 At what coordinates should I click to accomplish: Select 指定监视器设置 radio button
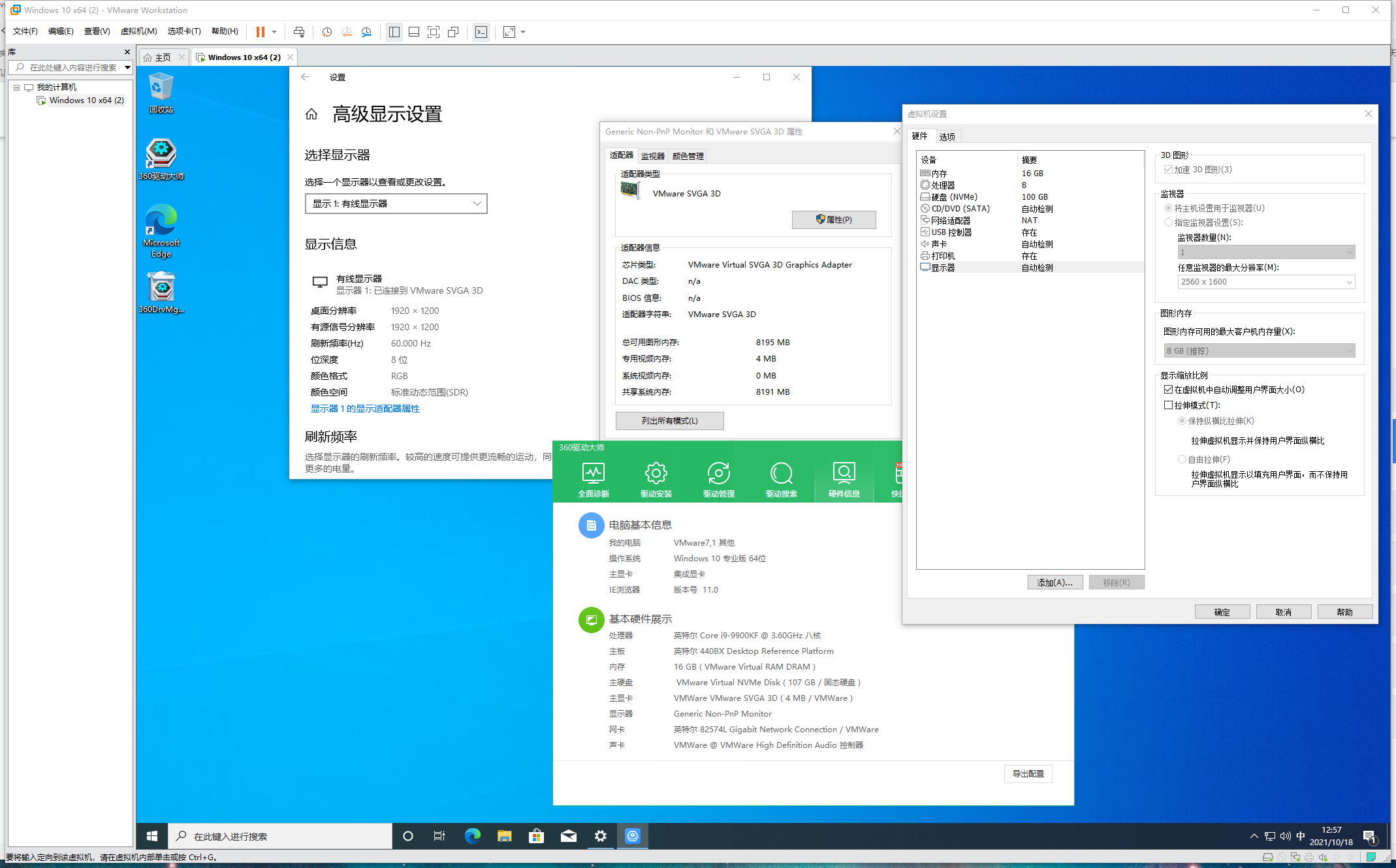tap(1168, 223)
